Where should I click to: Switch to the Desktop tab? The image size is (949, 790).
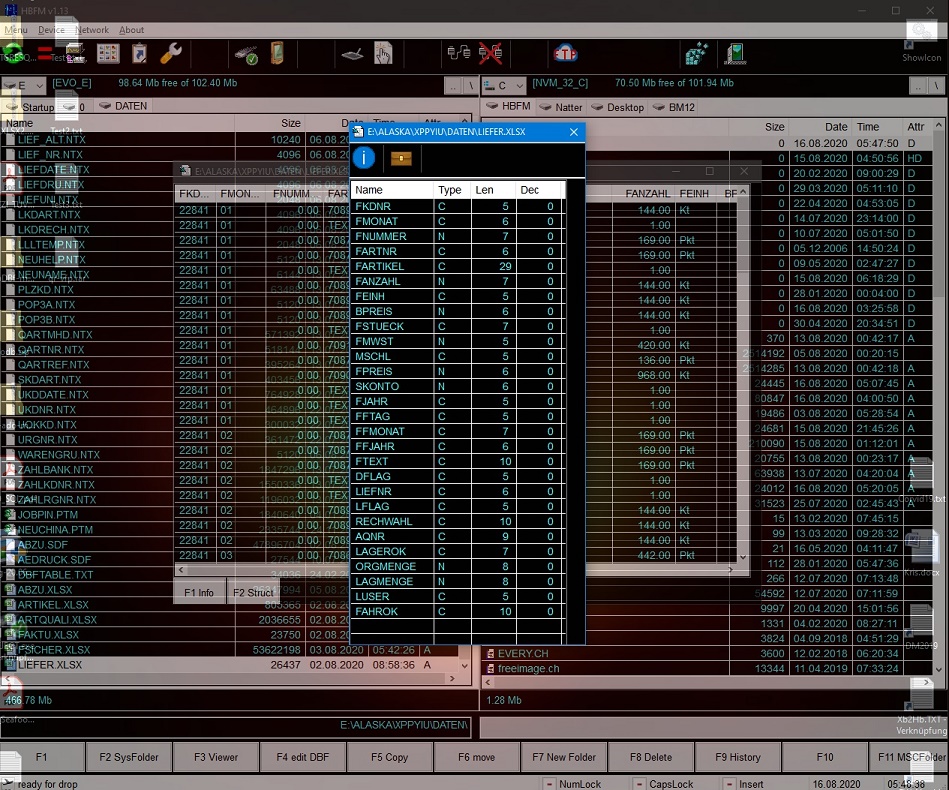tap(618, 107)
